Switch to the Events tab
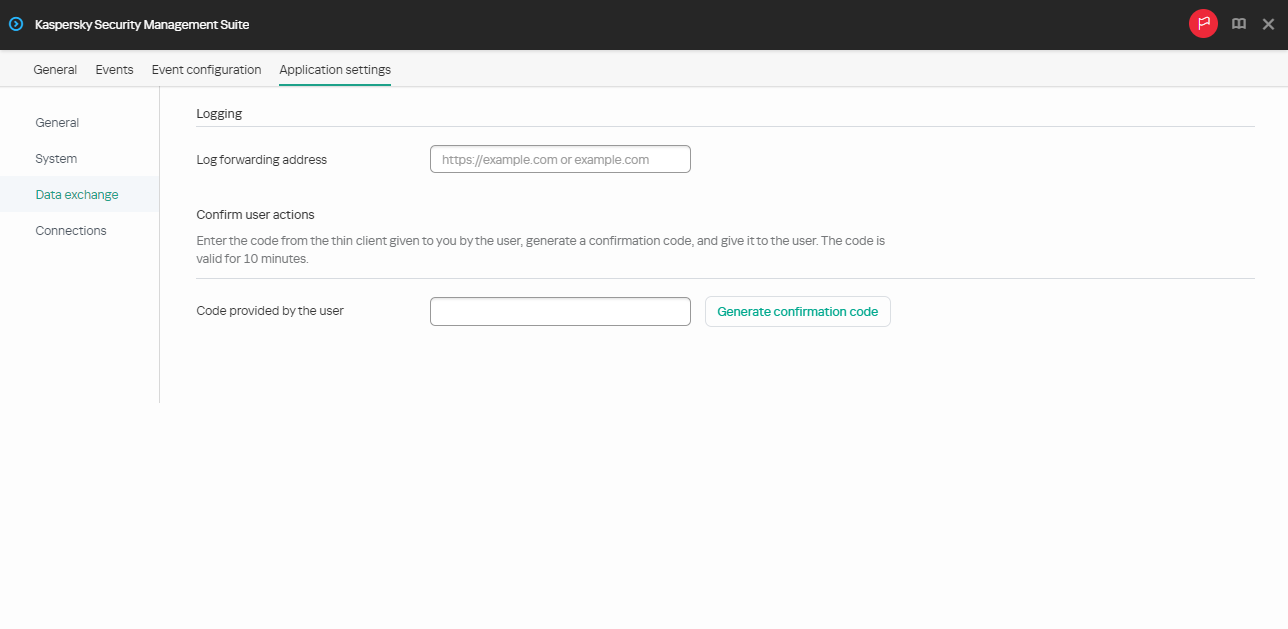 [114, 69]
